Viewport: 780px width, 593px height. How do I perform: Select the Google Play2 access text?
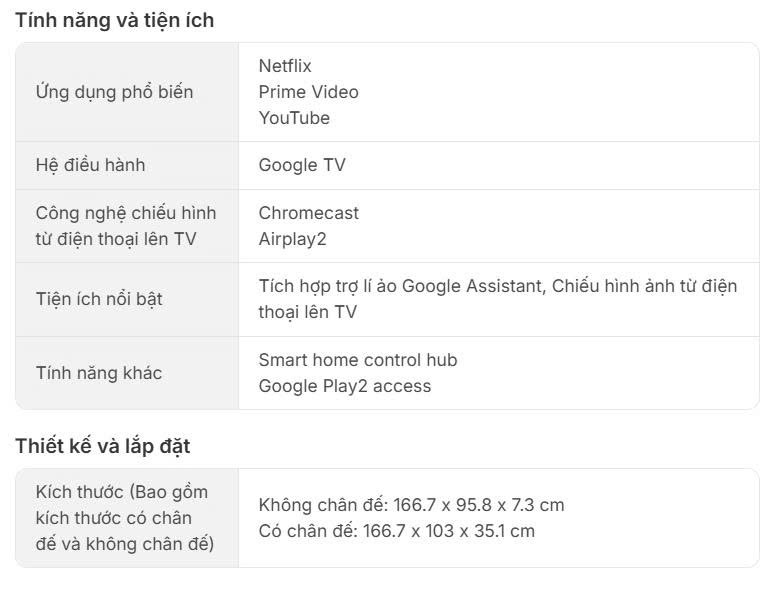344,386
